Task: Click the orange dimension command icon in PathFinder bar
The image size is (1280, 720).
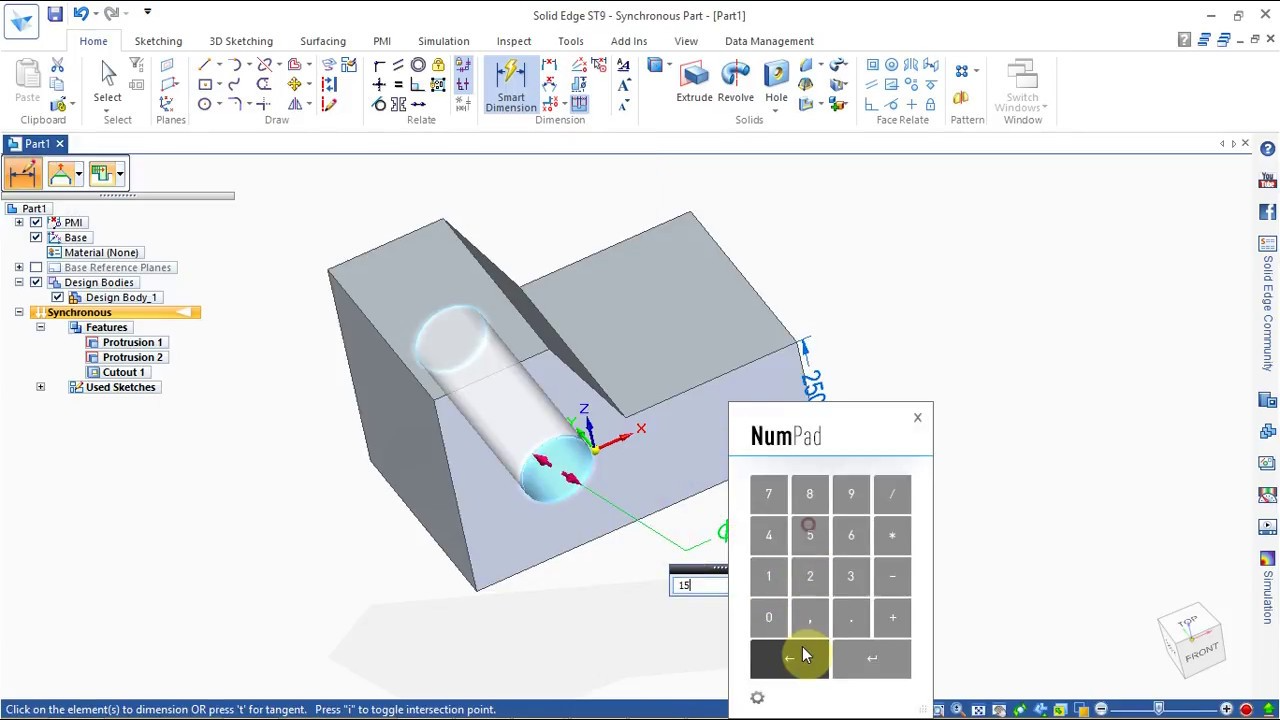Action: 22,174
